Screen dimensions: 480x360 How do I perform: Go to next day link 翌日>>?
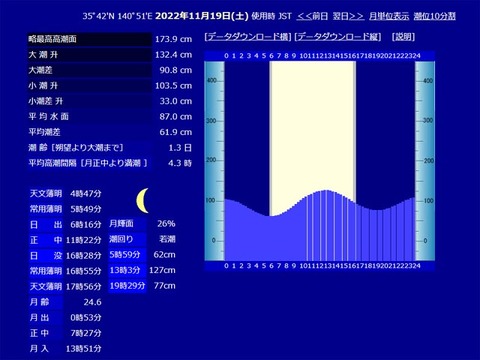pyautogui.click(x=348, y=16)
